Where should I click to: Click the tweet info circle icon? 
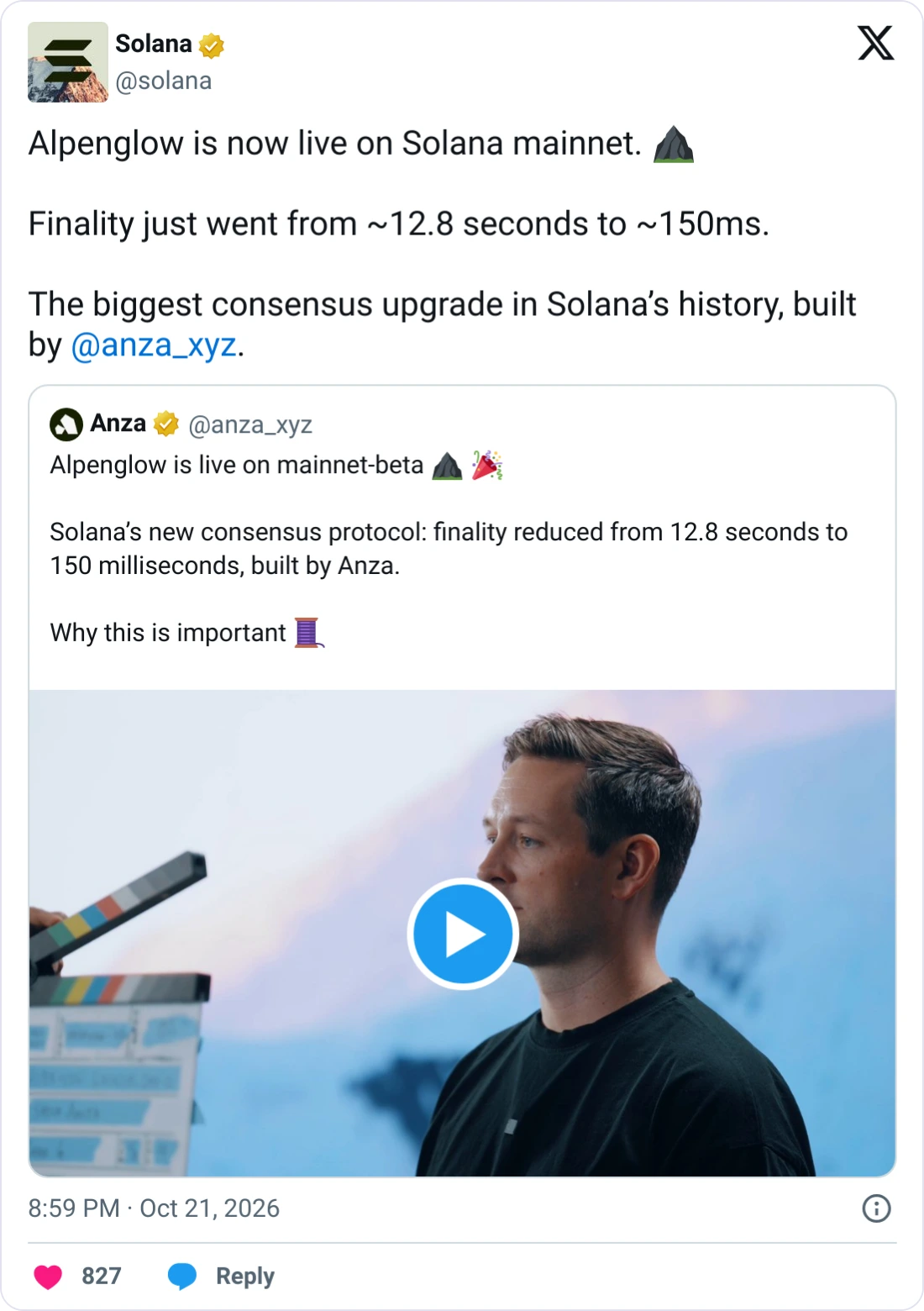876,1208
